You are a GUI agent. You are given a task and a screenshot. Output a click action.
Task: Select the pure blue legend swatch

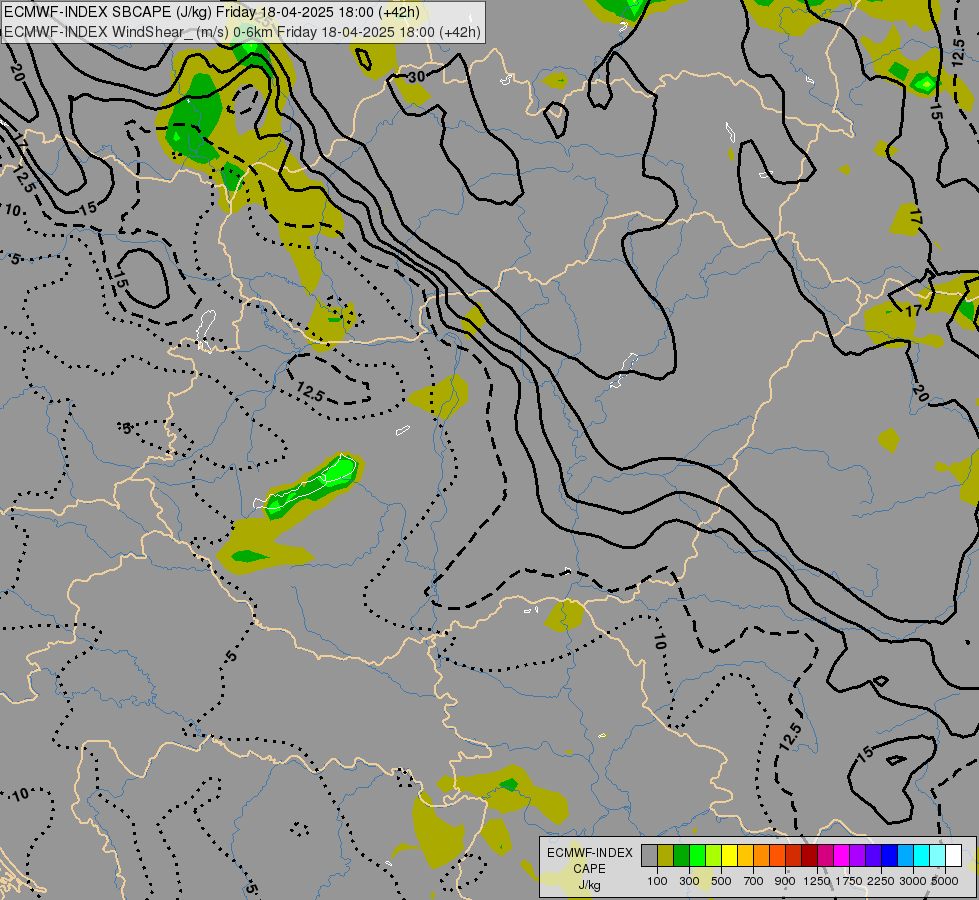coord(890,855)
